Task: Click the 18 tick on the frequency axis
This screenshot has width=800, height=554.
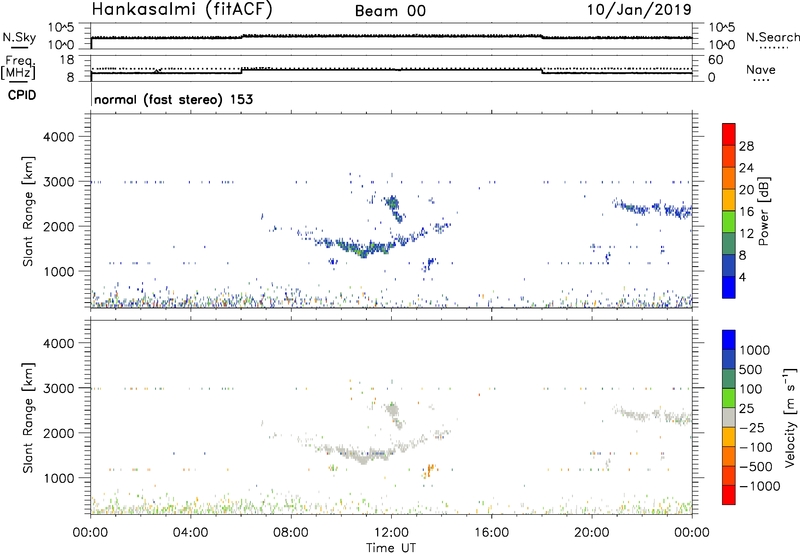Action: point(67,60)
